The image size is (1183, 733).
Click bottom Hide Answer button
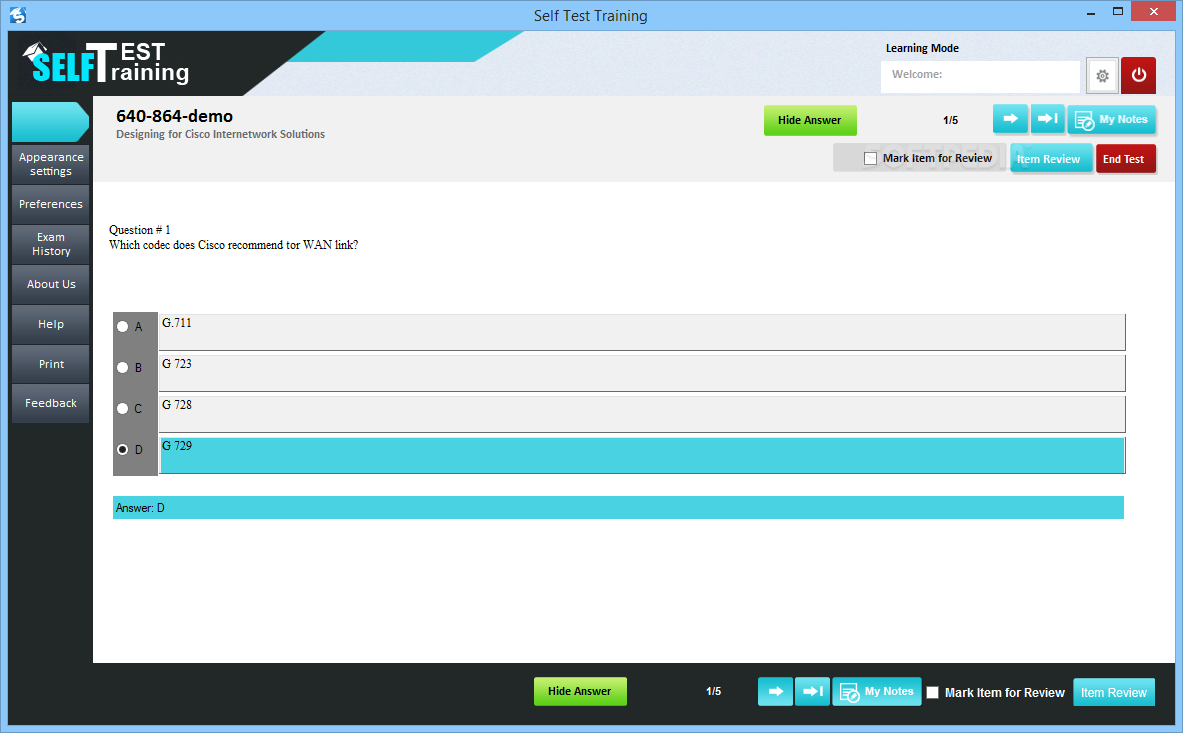click(579, 692)
